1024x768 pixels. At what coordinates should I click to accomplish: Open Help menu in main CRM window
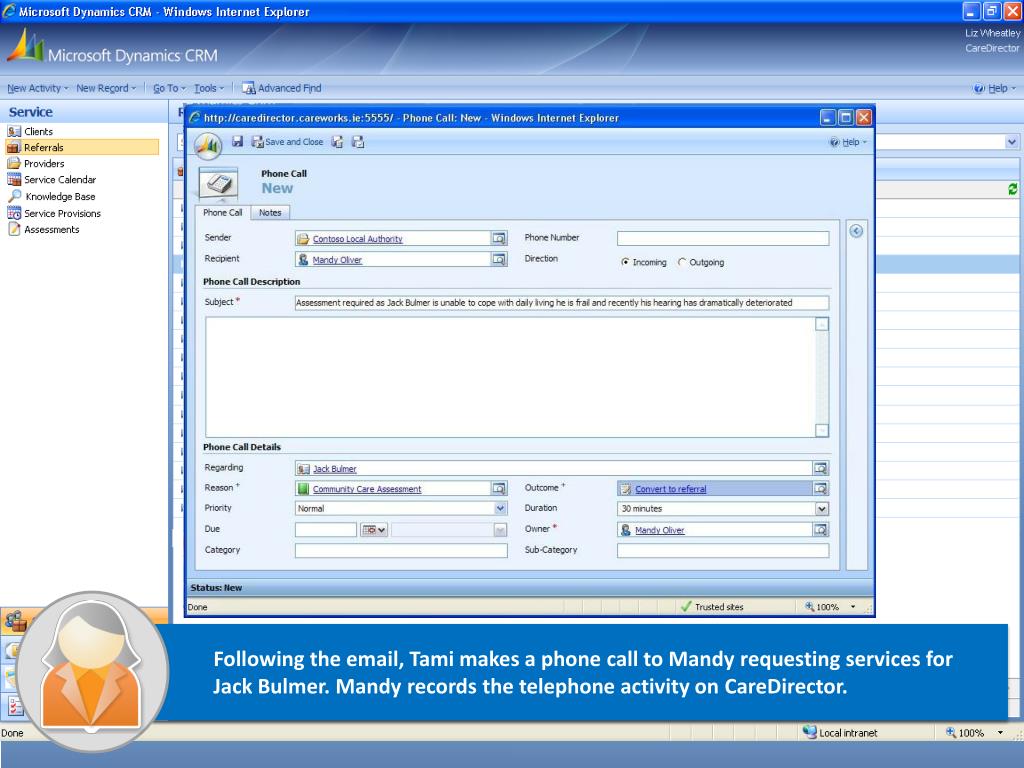coord(995,88)
